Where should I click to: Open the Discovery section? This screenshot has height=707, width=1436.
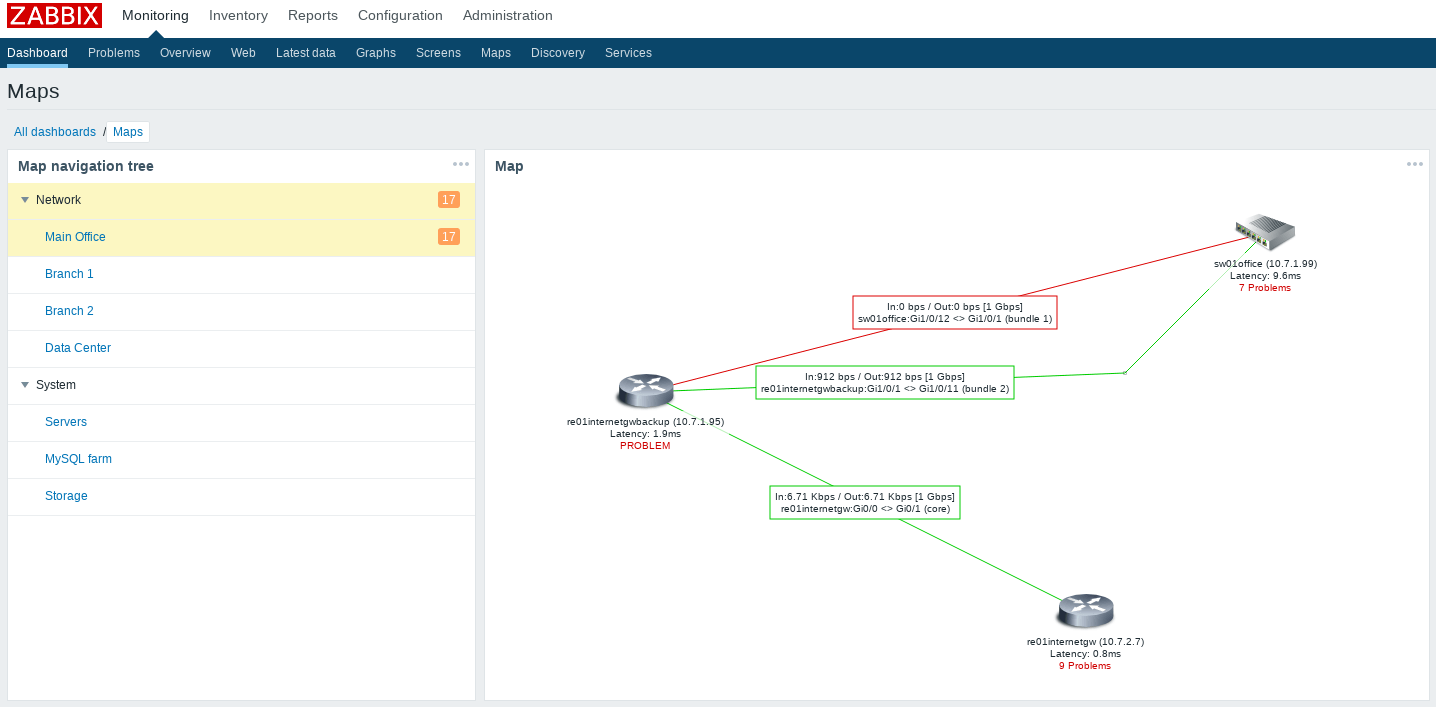(x=558, y=53)
